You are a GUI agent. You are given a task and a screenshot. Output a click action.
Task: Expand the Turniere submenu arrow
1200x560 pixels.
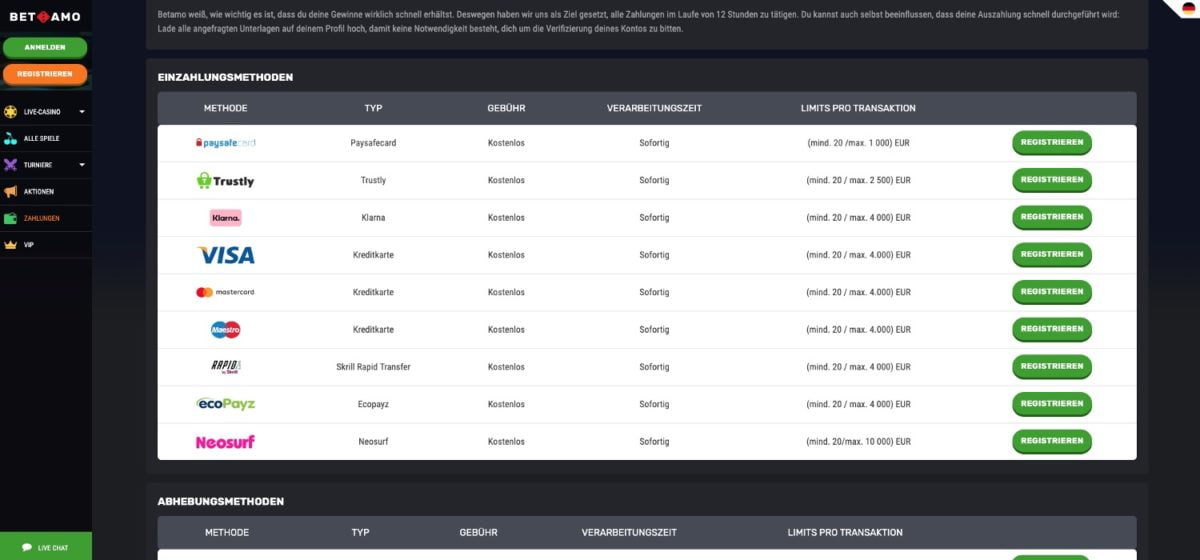click(x=82, y=165)
